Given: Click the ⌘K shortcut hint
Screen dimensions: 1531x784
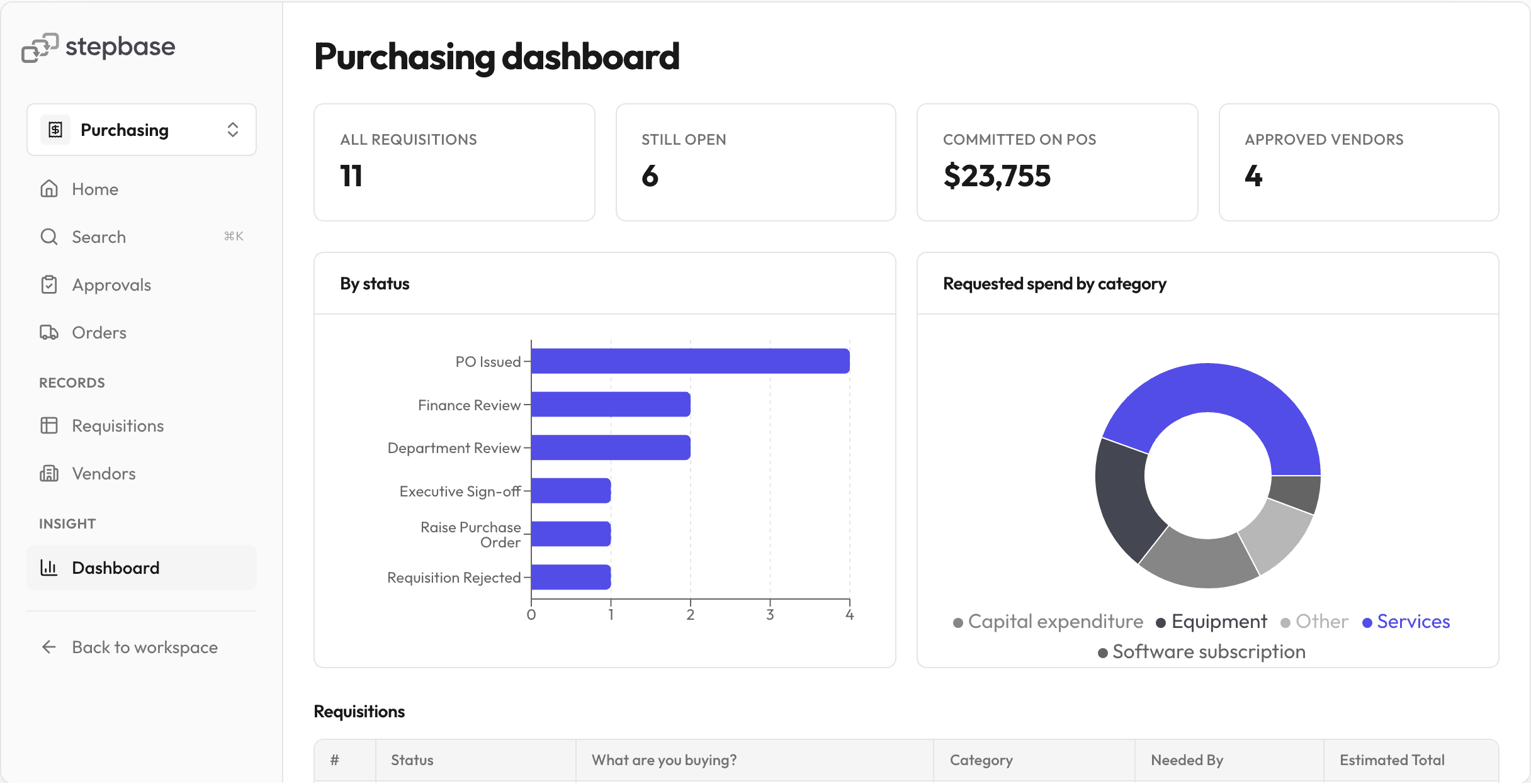Looking at the screenshot, I should pos(234,236).
